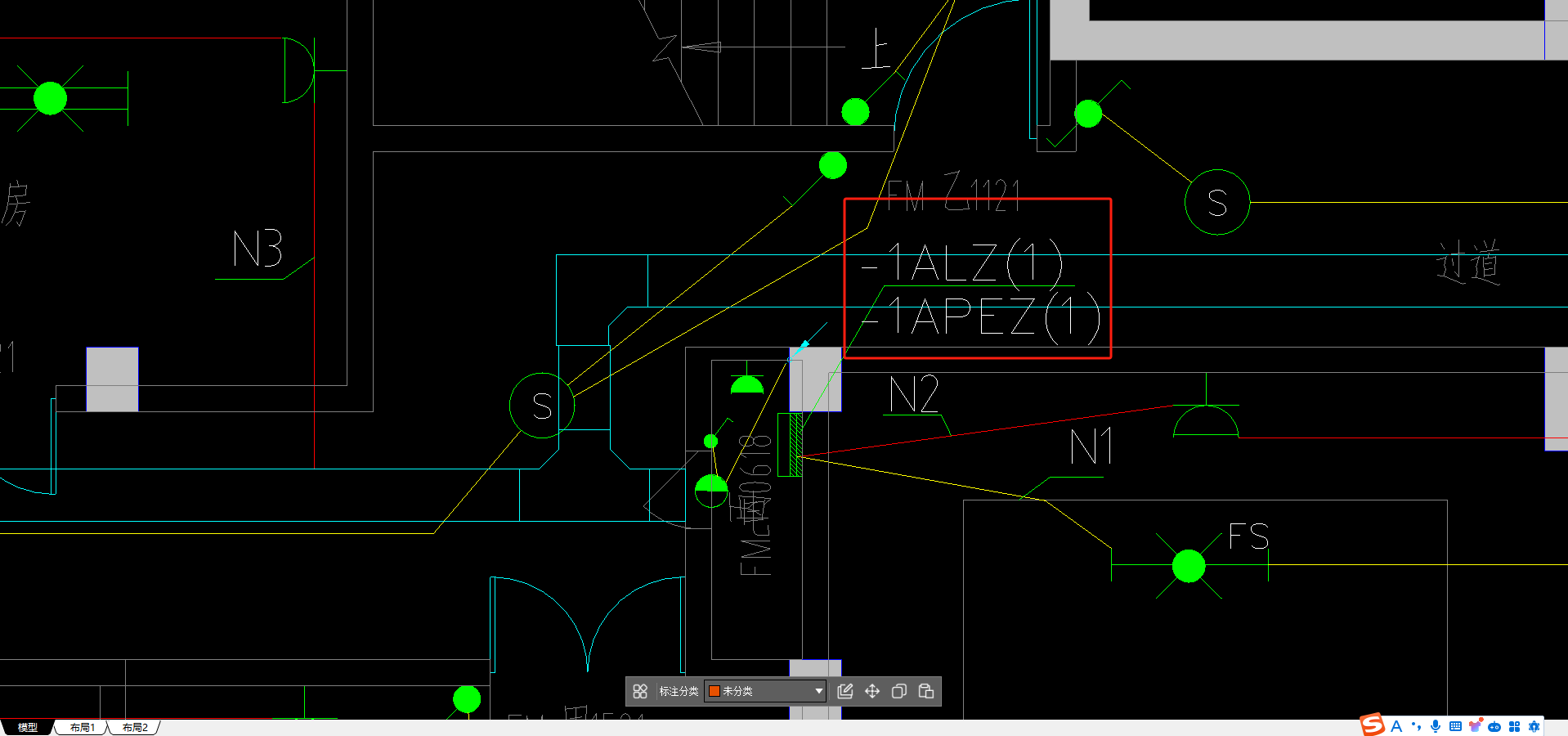Select the move annotation icon
This screenshot has height=736, width=1568.
(x=872, y=691)
